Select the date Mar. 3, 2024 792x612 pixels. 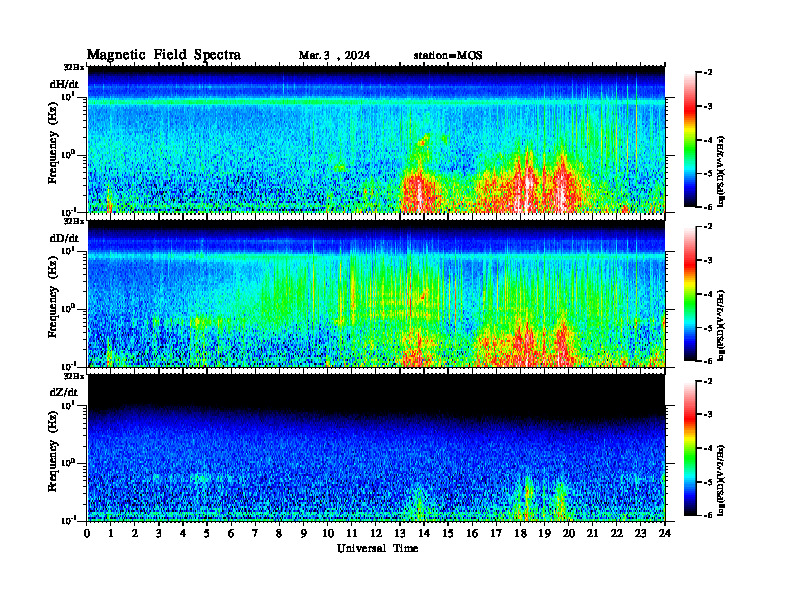coord(334,55)
